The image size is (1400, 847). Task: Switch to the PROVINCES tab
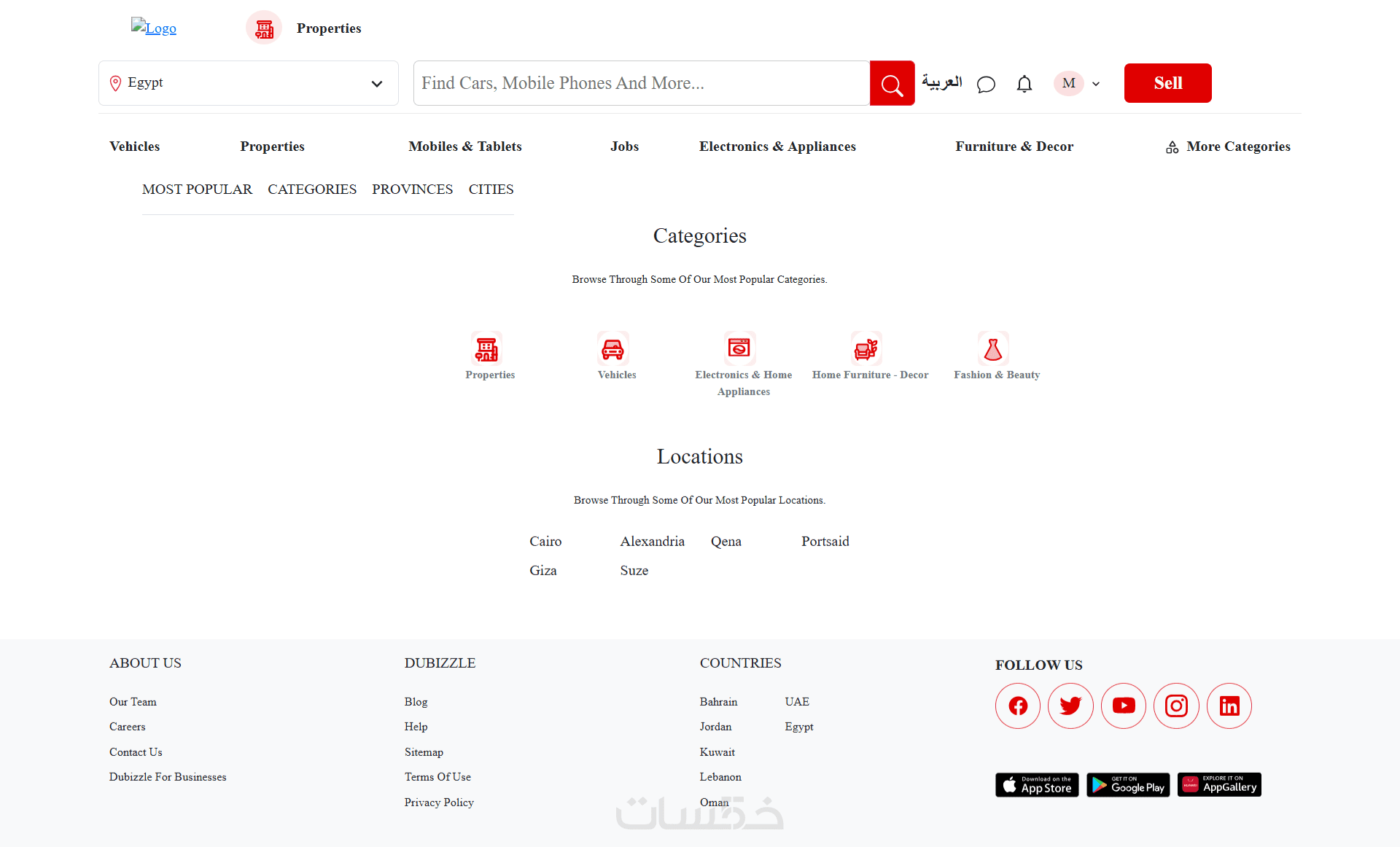tap(412, 190)
